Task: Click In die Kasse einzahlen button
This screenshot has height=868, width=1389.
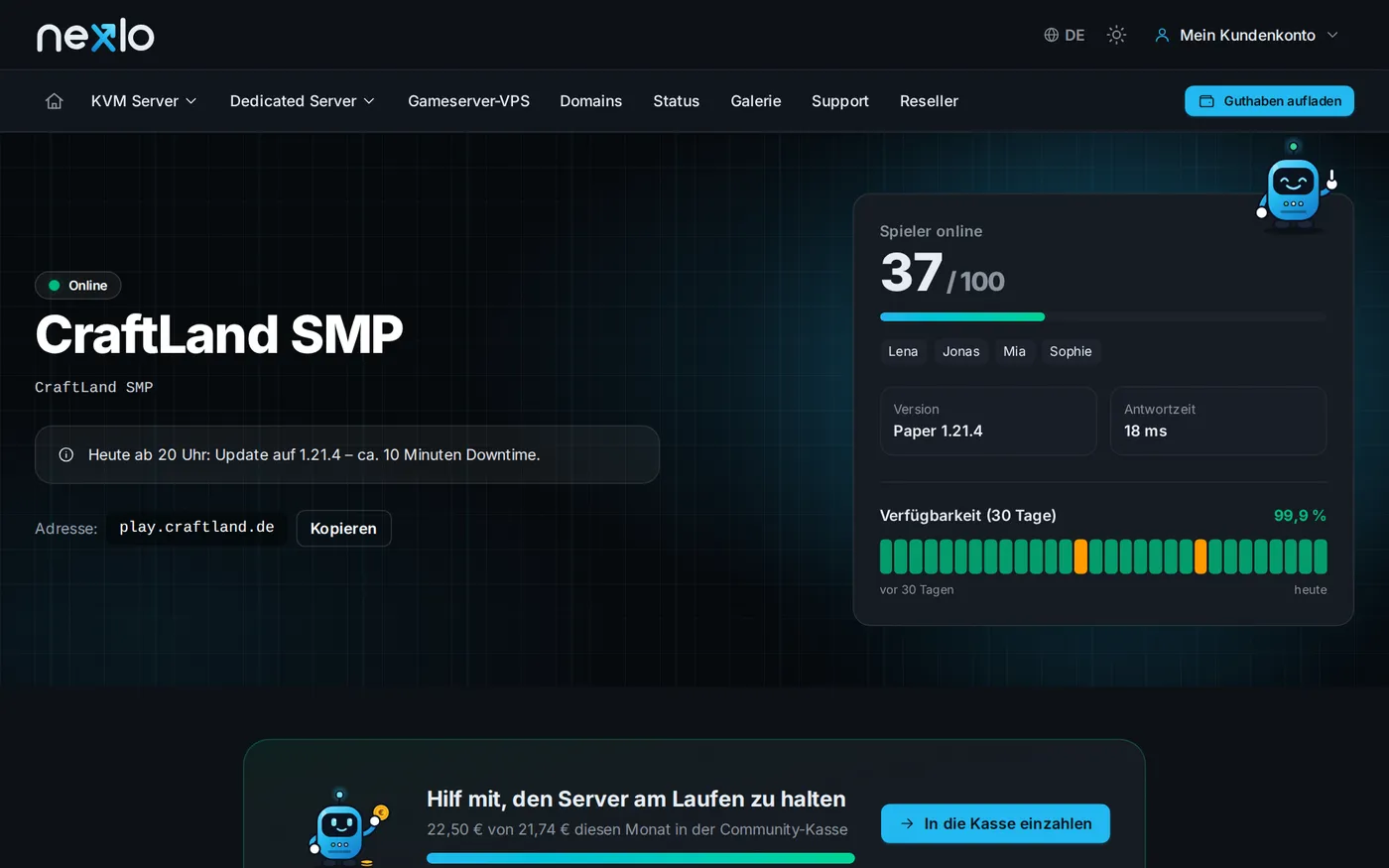Action: [x=995, y=823]
